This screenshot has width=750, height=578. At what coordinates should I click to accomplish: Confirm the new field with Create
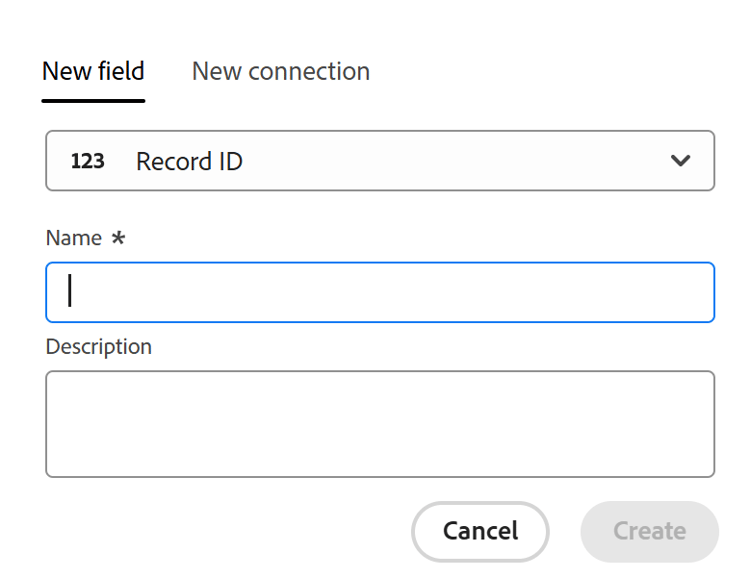click(649, 531)
